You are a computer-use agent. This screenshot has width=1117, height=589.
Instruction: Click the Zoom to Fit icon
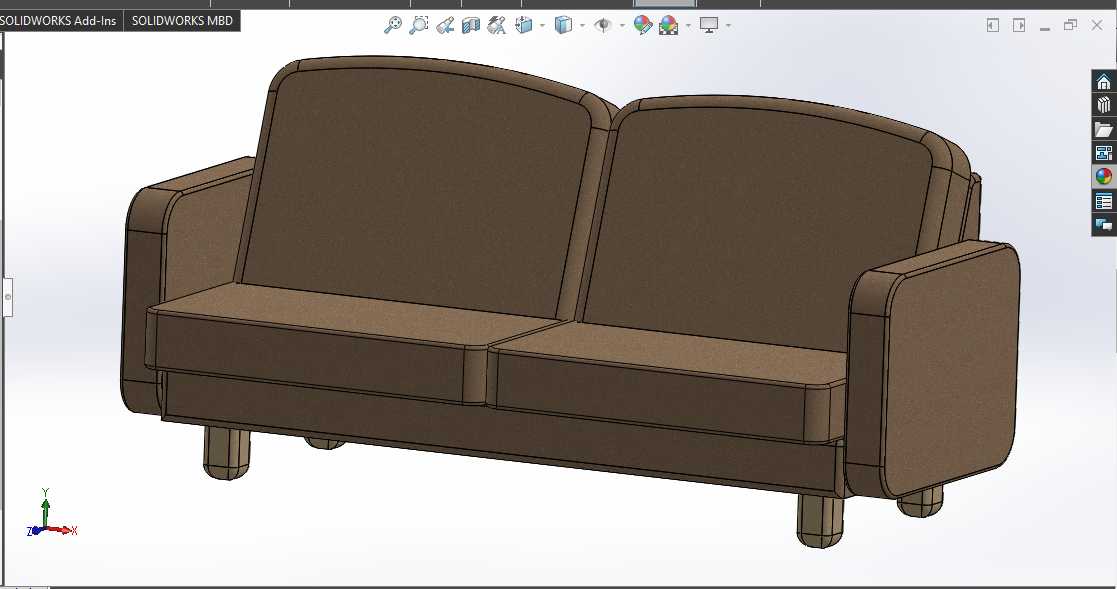click(x=393, y=26)
